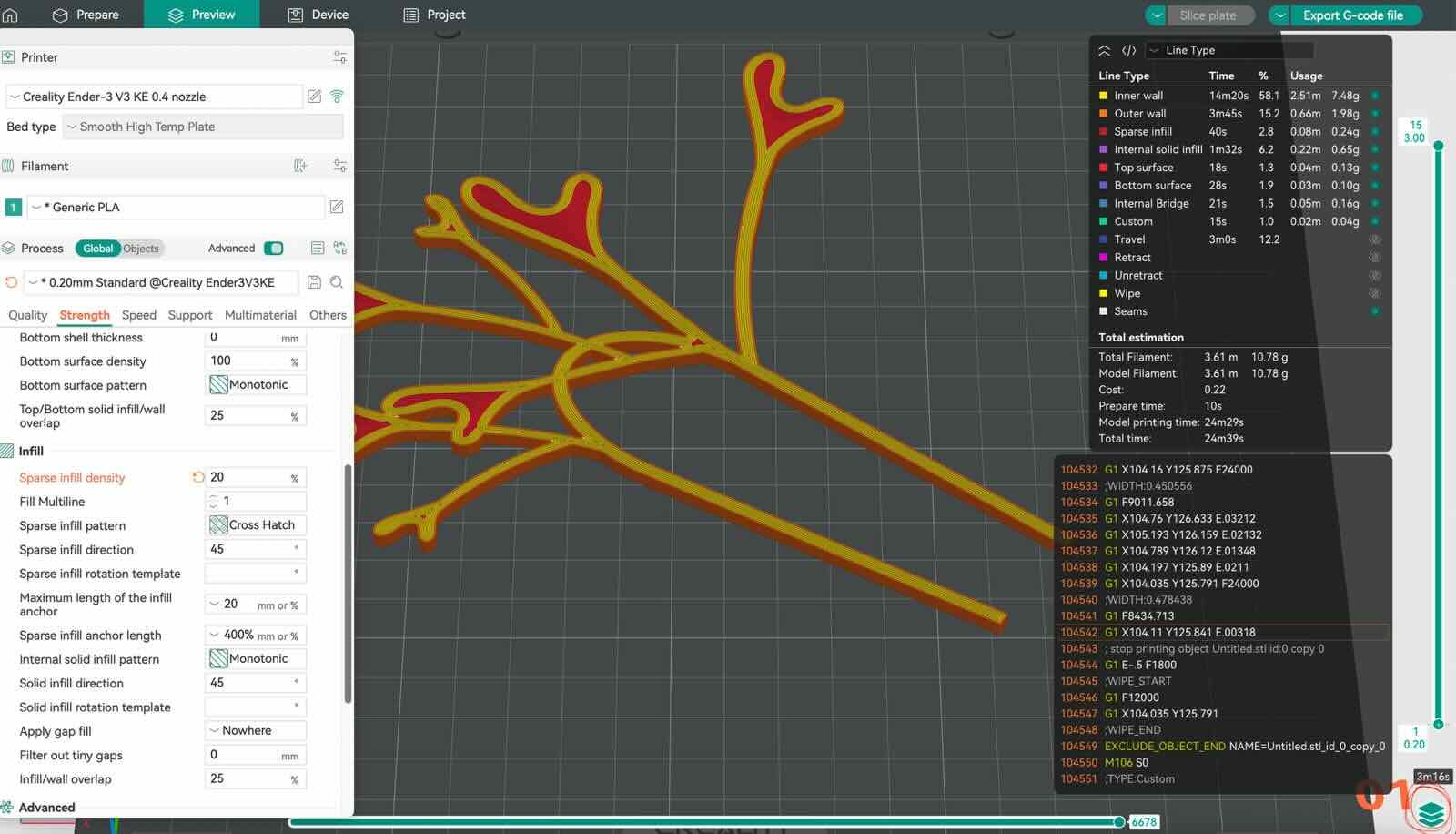Click the printer Wi-Fi connection icon

pyautogui.click(x=337, y=97)
